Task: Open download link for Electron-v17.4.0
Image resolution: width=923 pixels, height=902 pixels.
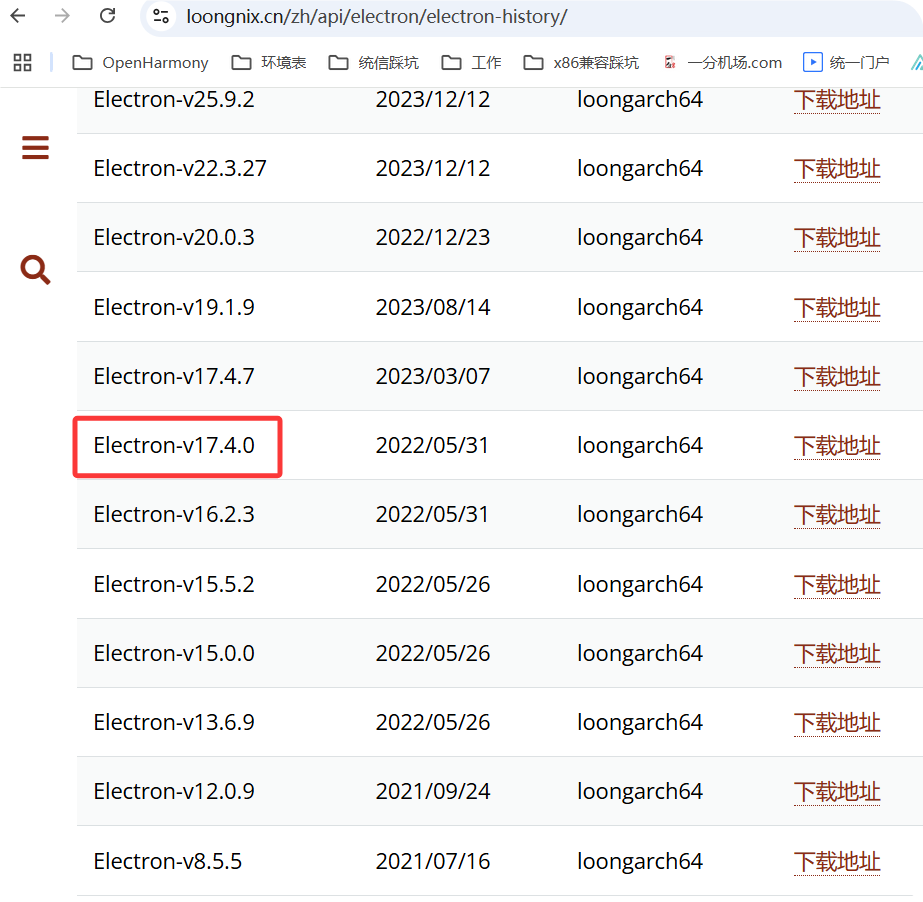Action: 837,446
